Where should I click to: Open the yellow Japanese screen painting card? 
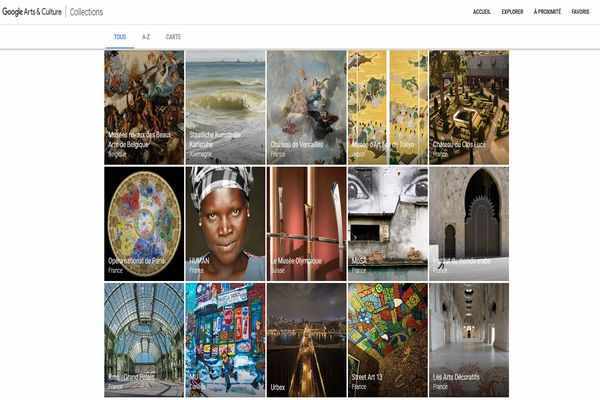[x=388, y=108]
